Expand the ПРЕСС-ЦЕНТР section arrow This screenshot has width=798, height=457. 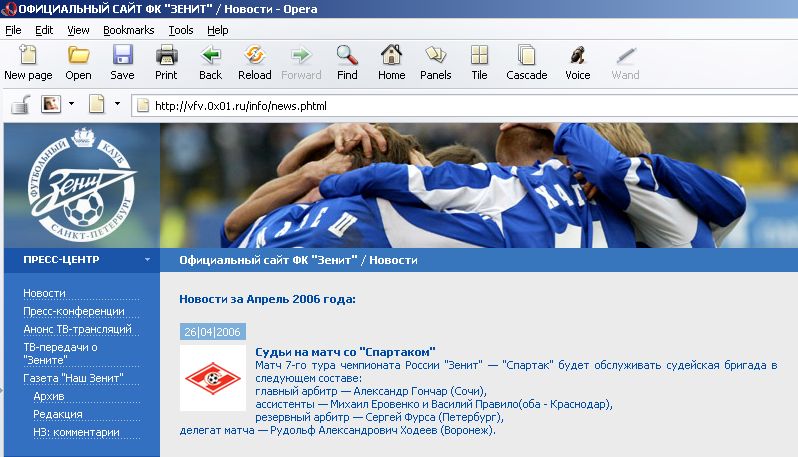148,260
